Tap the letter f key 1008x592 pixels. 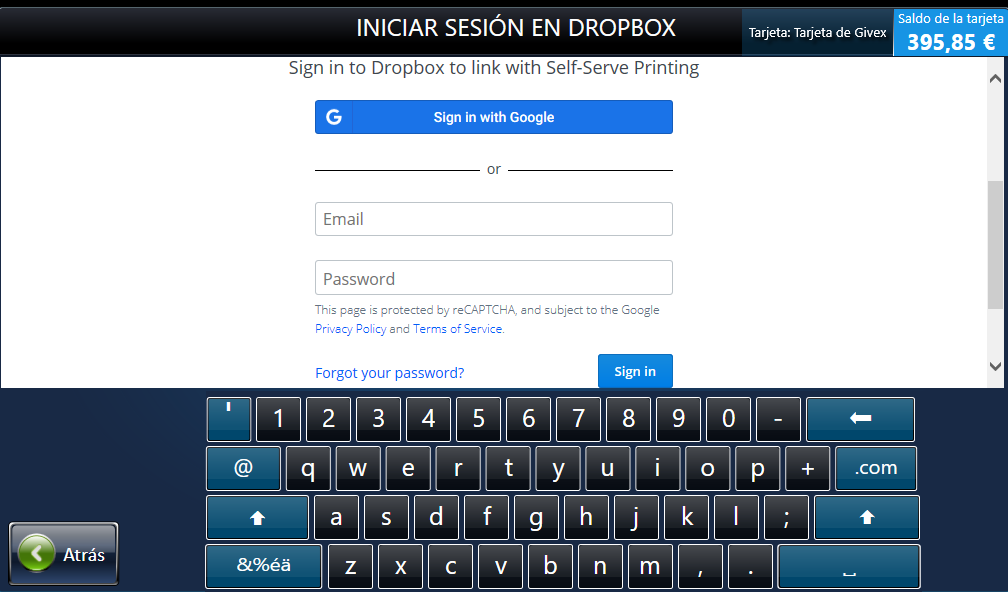point(487,517)
